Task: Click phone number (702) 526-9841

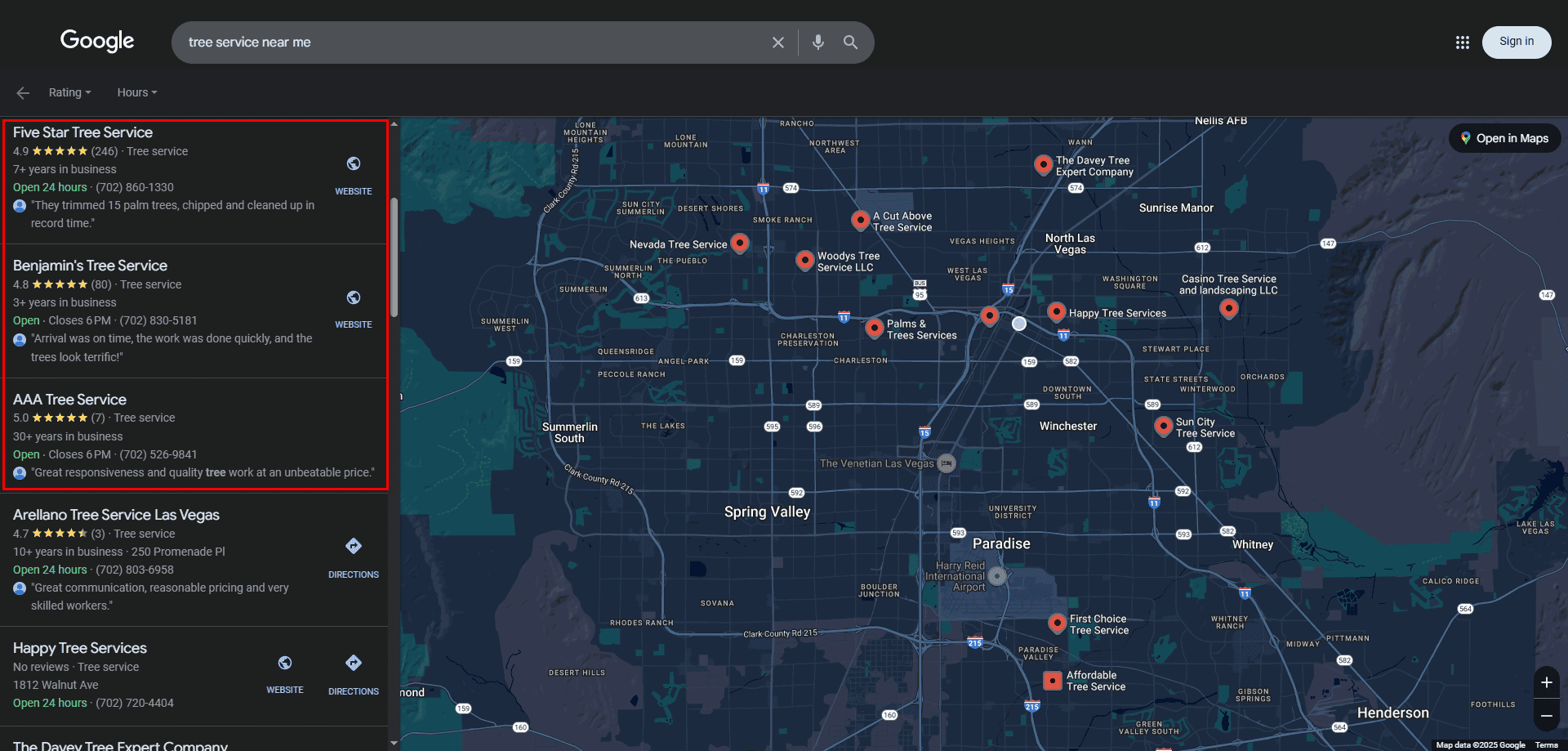Action: pyautogui.click(x=158, y=454)
